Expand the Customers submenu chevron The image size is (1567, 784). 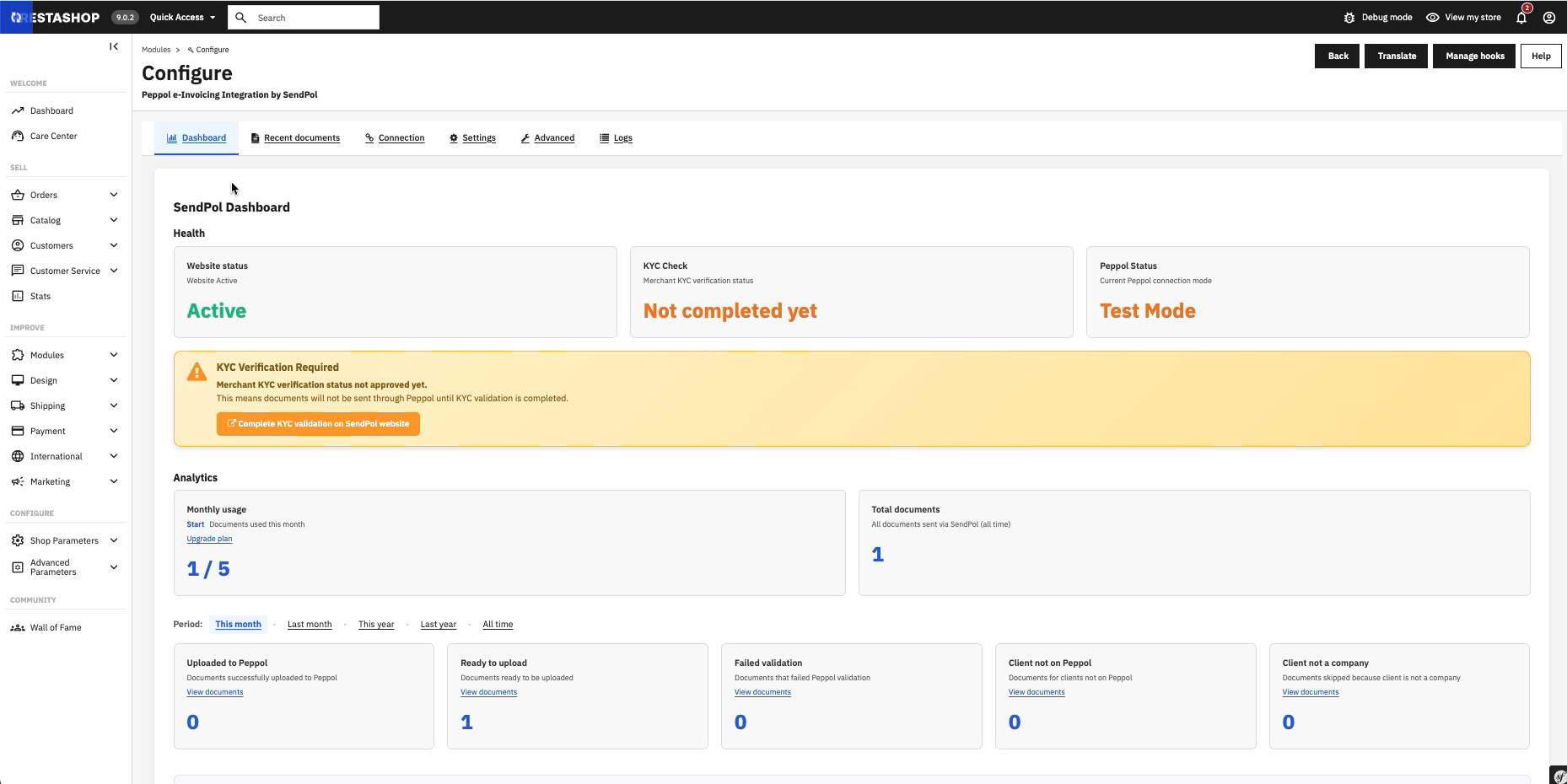pyautogui.click(x=114, y=245)
